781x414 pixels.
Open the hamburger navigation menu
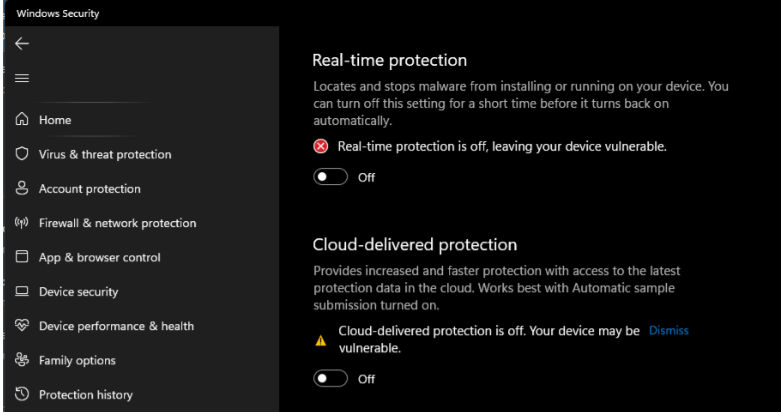(22, 78)
